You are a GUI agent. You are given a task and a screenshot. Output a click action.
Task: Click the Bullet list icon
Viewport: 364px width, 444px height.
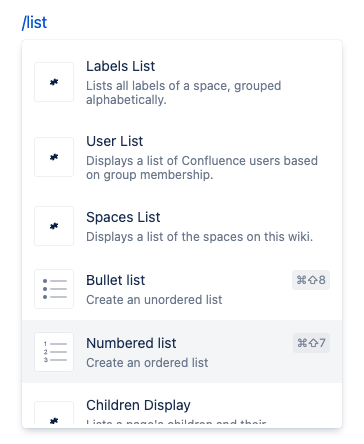54,289
